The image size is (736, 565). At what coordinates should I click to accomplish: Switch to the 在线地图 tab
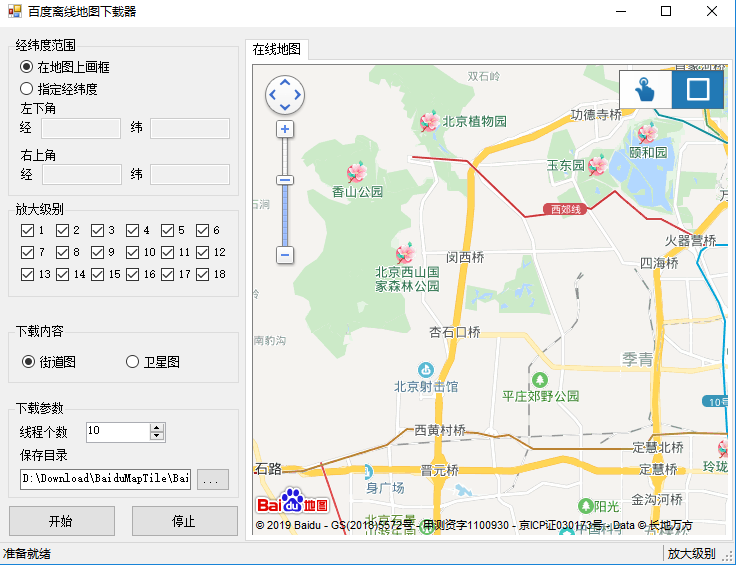(277, 49)
